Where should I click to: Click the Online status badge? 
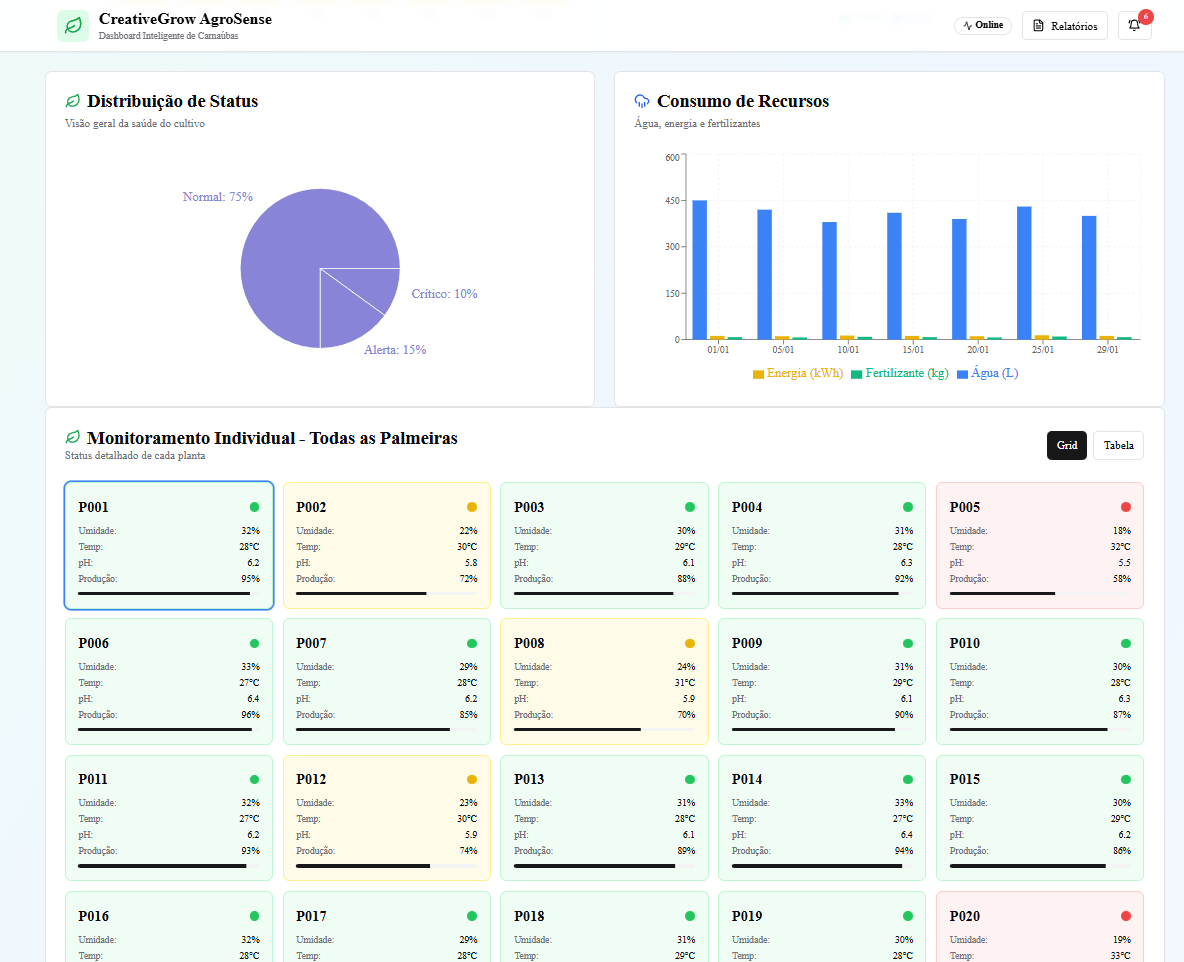[983, 26]
